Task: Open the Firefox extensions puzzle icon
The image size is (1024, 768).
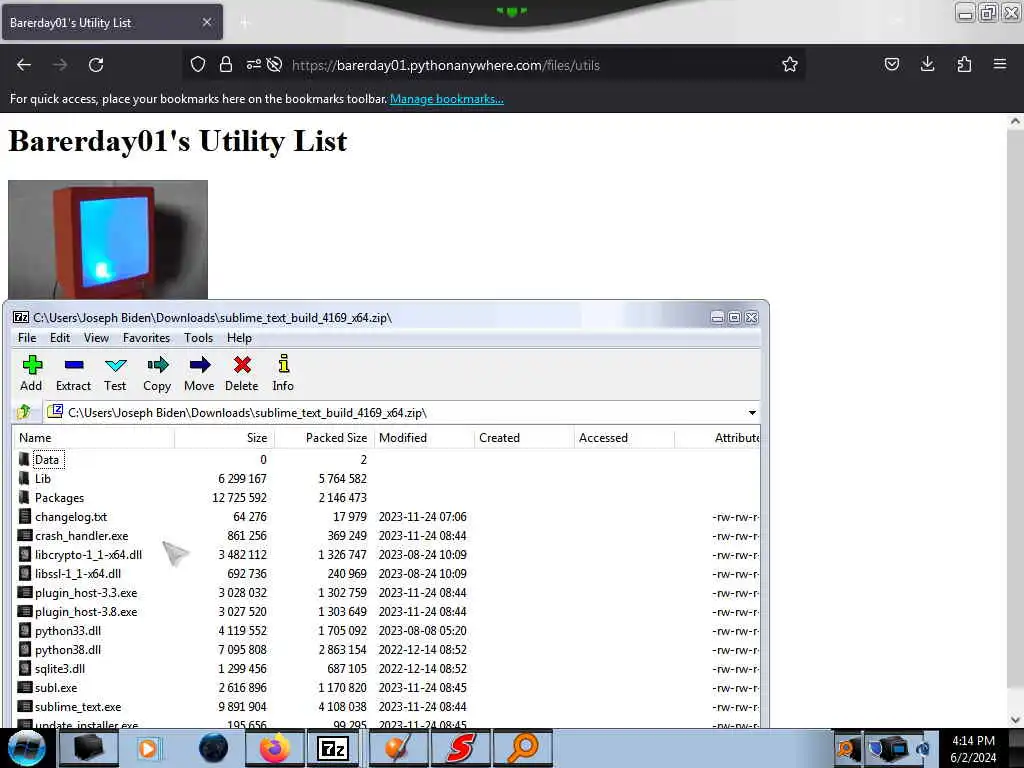Action: click(964, 64)
